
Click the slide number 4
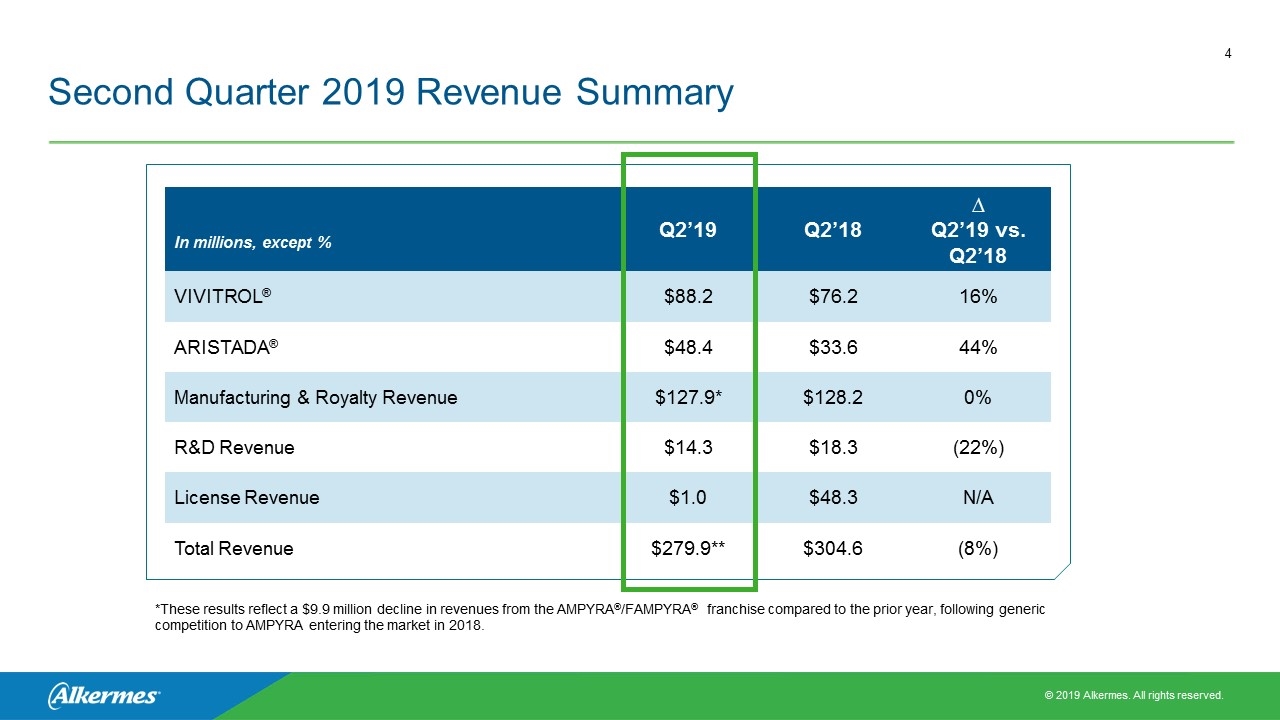1228,55
